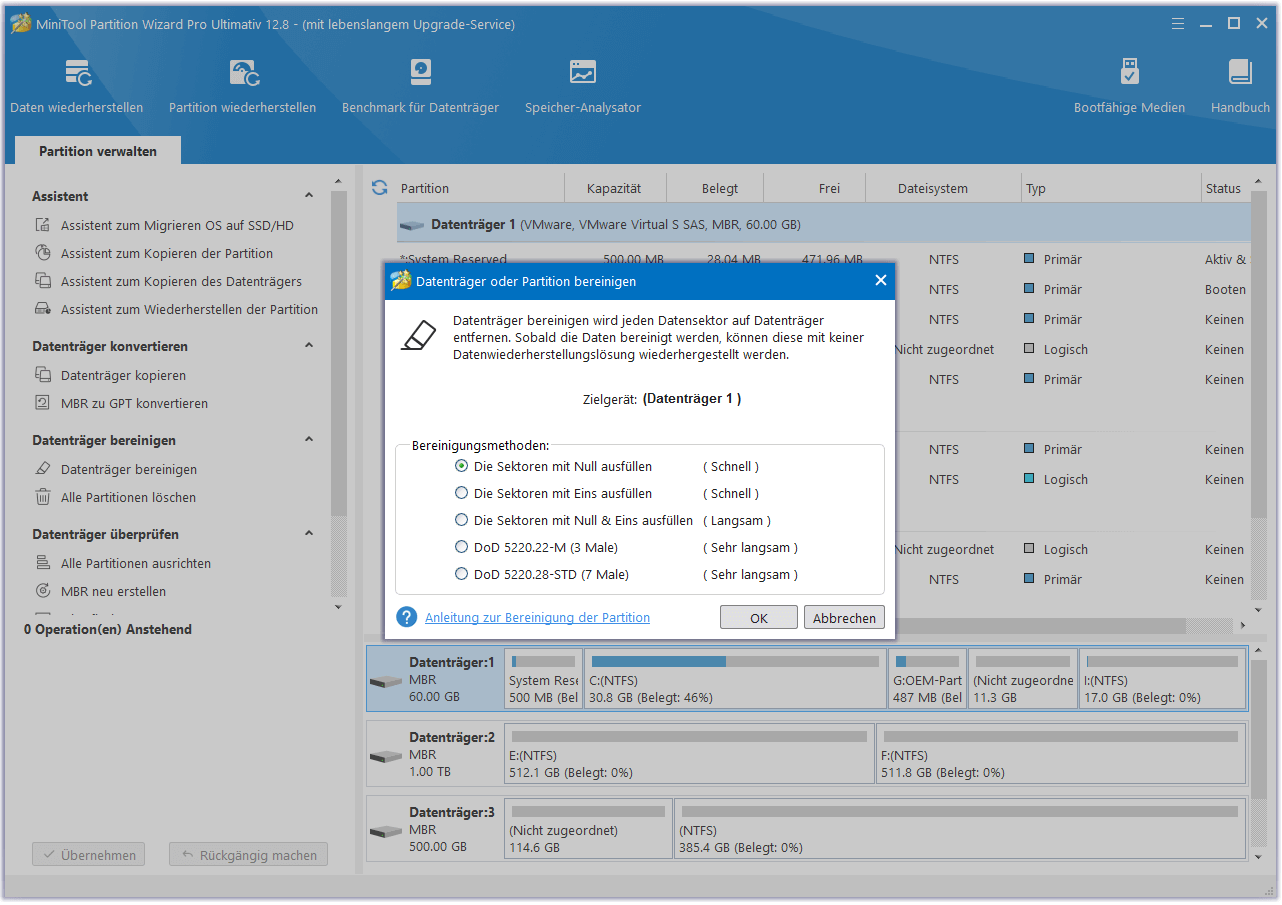This screenshot has height=905, width=1282.
Task: Click Abbrechen to cancel wipe
Action: pyautogui.click(x=844, y=618)
